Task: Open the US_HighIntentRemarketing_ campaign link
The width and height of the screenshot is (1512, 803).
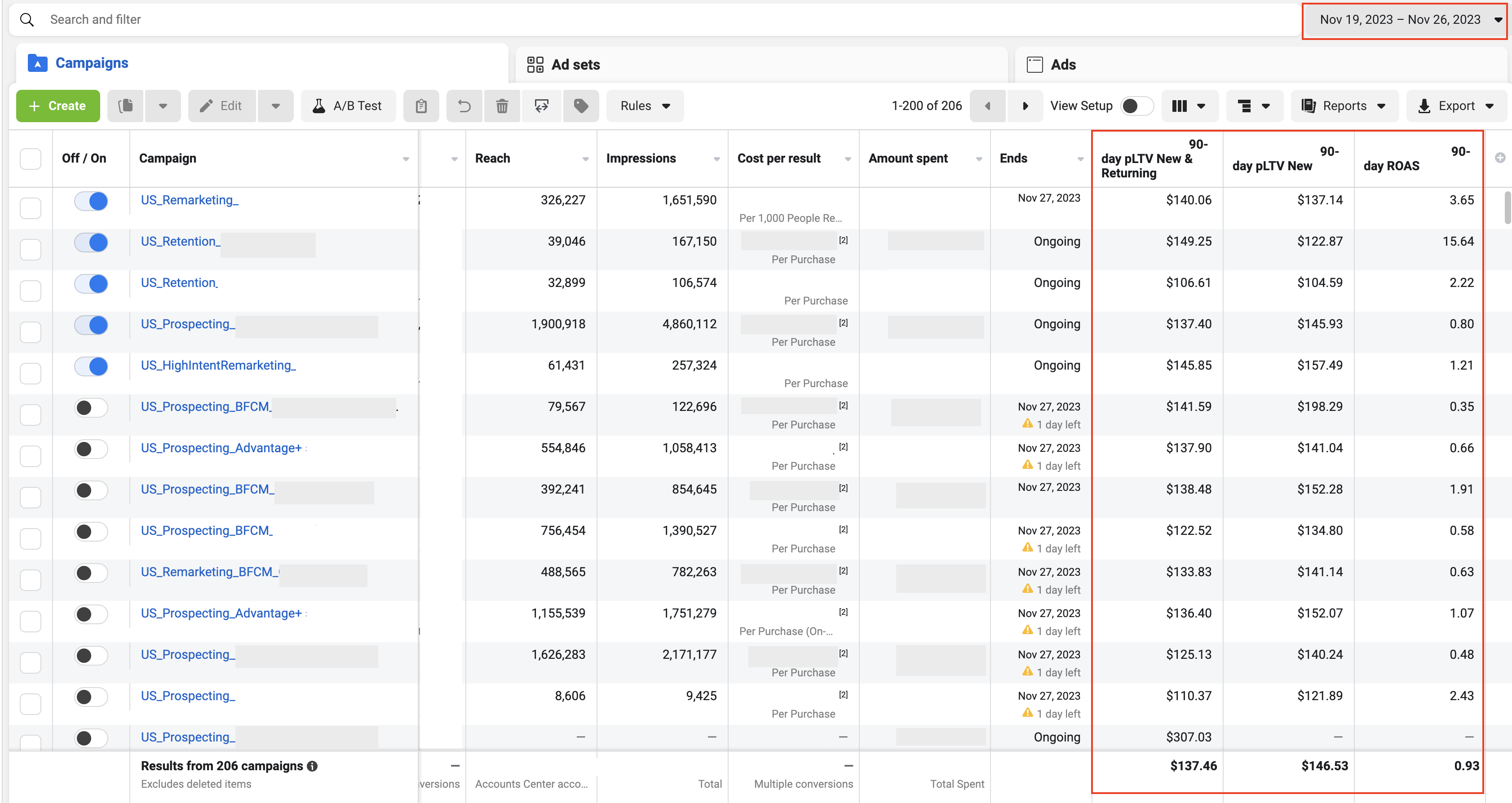Action: tap(218, 366)
